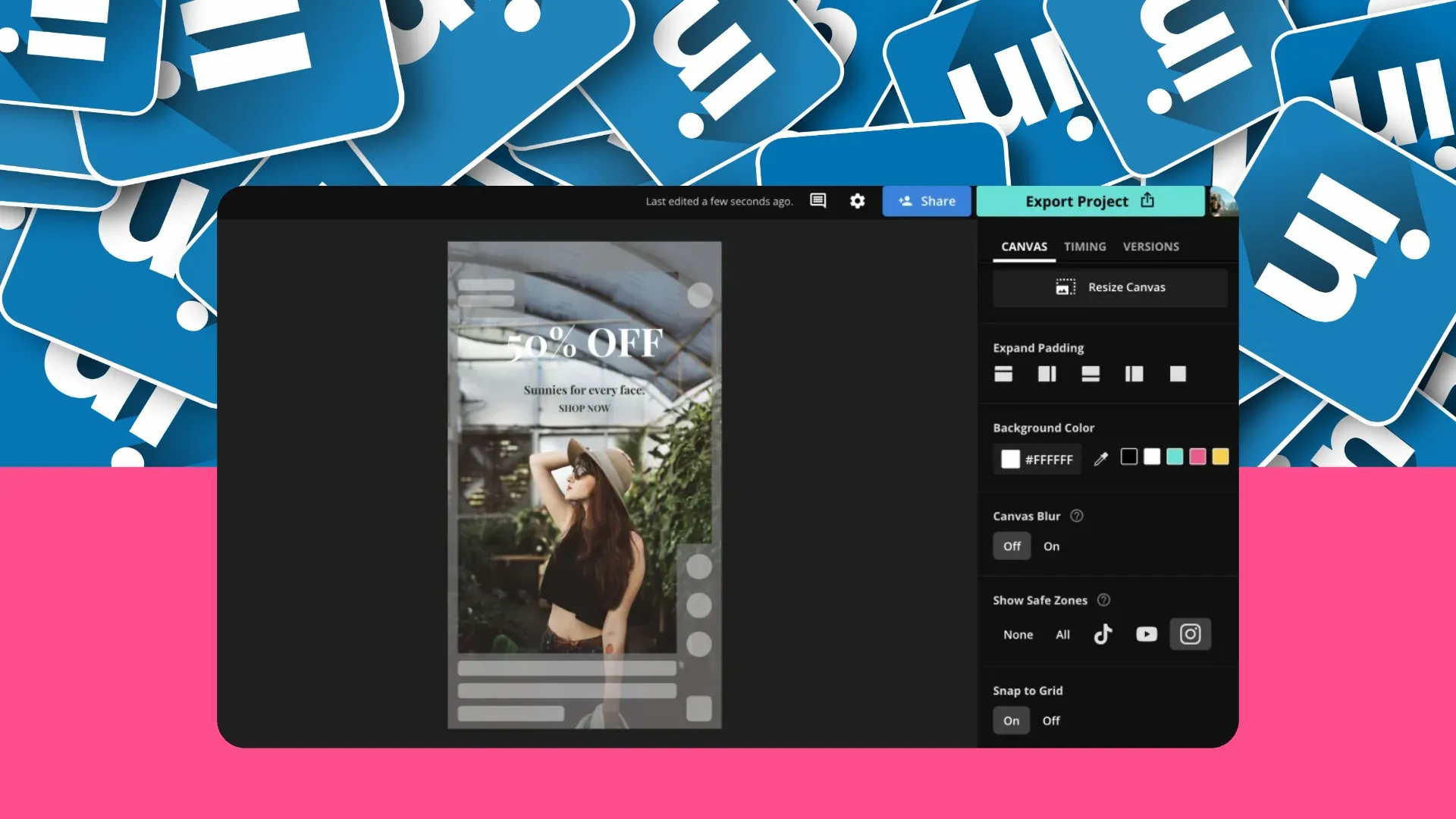Edit the #FFFFFF background color field
The width and height of the screenshot is (1456, 819).
point(1037,460)
